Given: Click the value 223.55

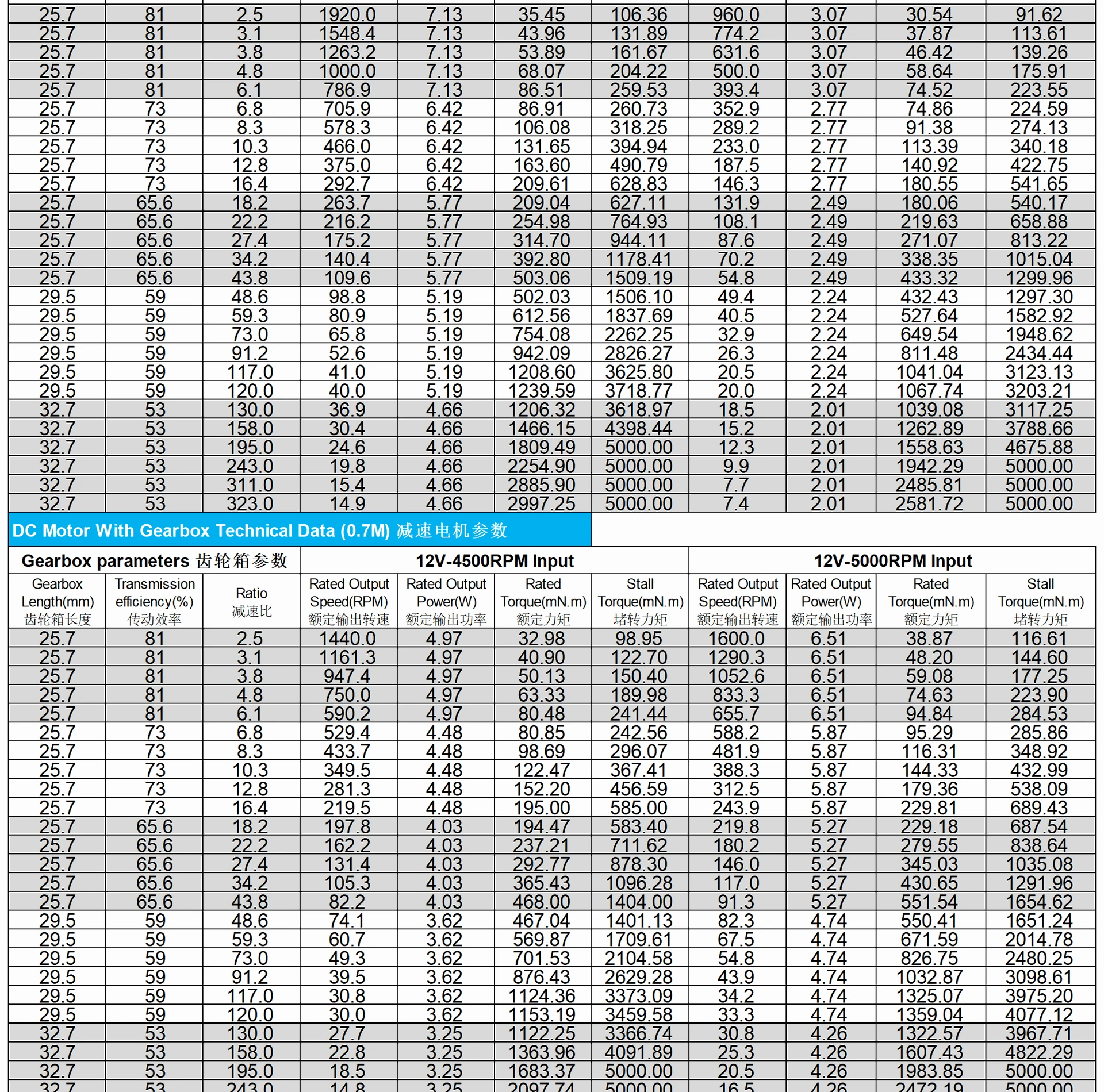Looking at the screenshot, I should (1039, 90).
